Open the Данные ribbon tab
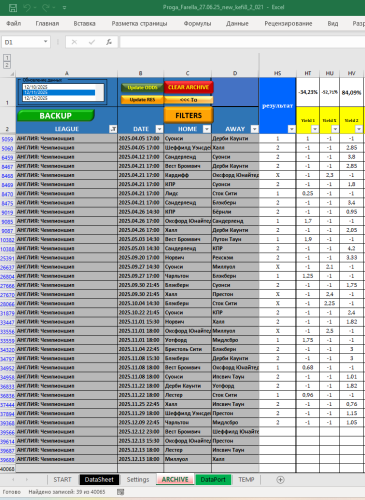 point(237,24)
